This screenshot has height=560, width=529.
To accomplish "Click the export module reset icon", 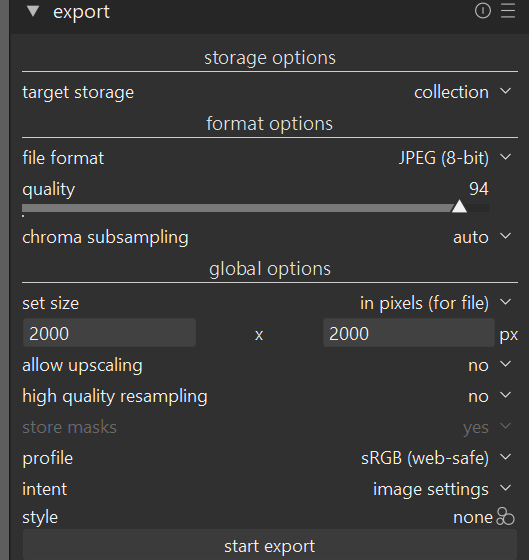I will pyautogui.click(x=483, y=11).
